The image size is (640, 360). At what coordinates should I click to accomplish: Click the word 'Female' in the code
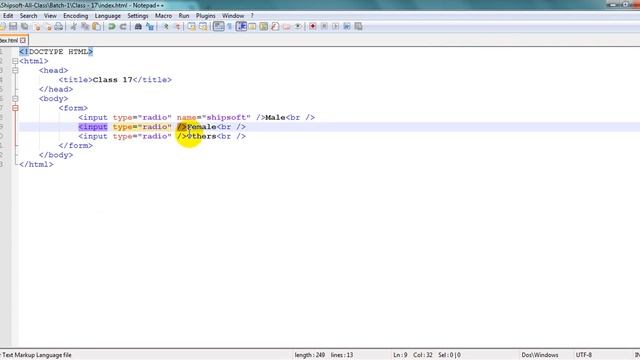point(202,127)
